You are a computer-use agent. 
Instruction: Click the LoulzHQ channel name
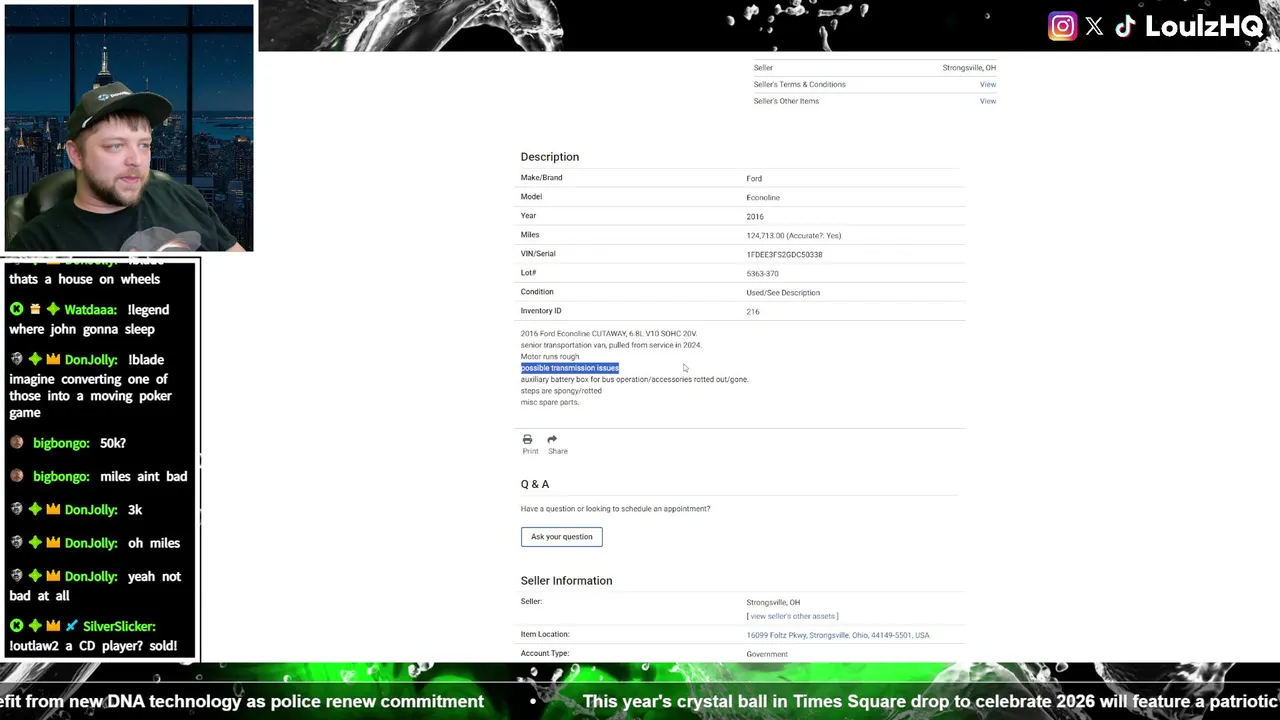pyautogui.click(x=1204, y=27)
